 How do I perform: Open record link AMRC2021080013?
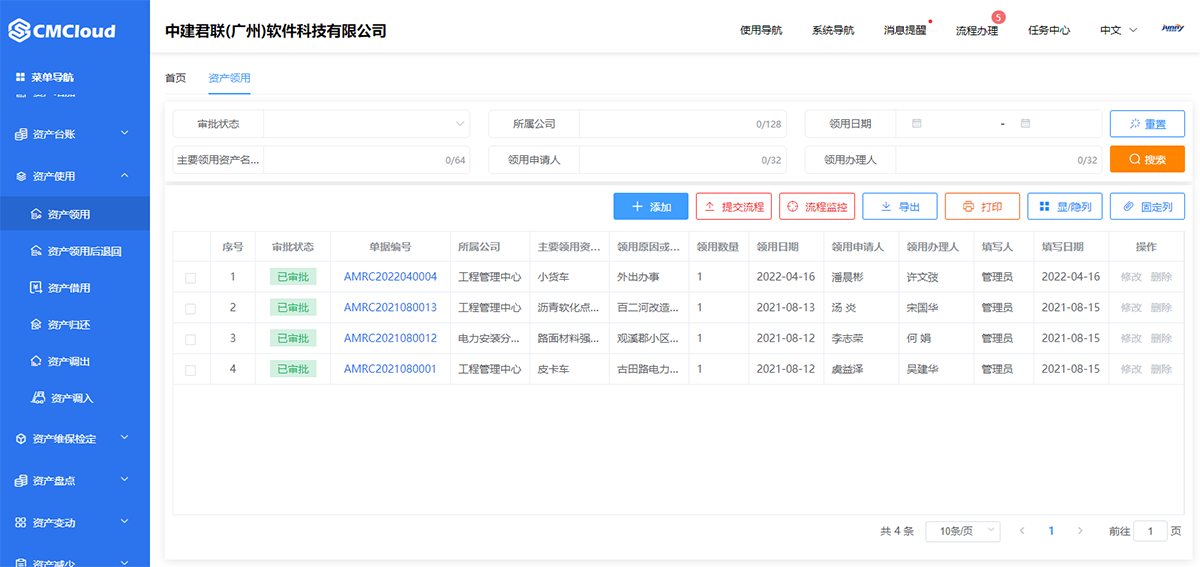click(390, 308)
